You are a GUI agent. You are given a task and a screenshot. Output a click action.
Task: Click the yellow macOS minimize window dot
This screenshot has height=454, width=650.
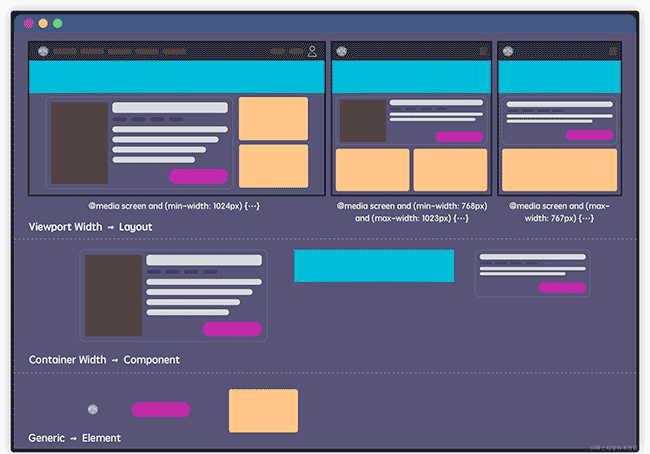click(x=43, y=23)
